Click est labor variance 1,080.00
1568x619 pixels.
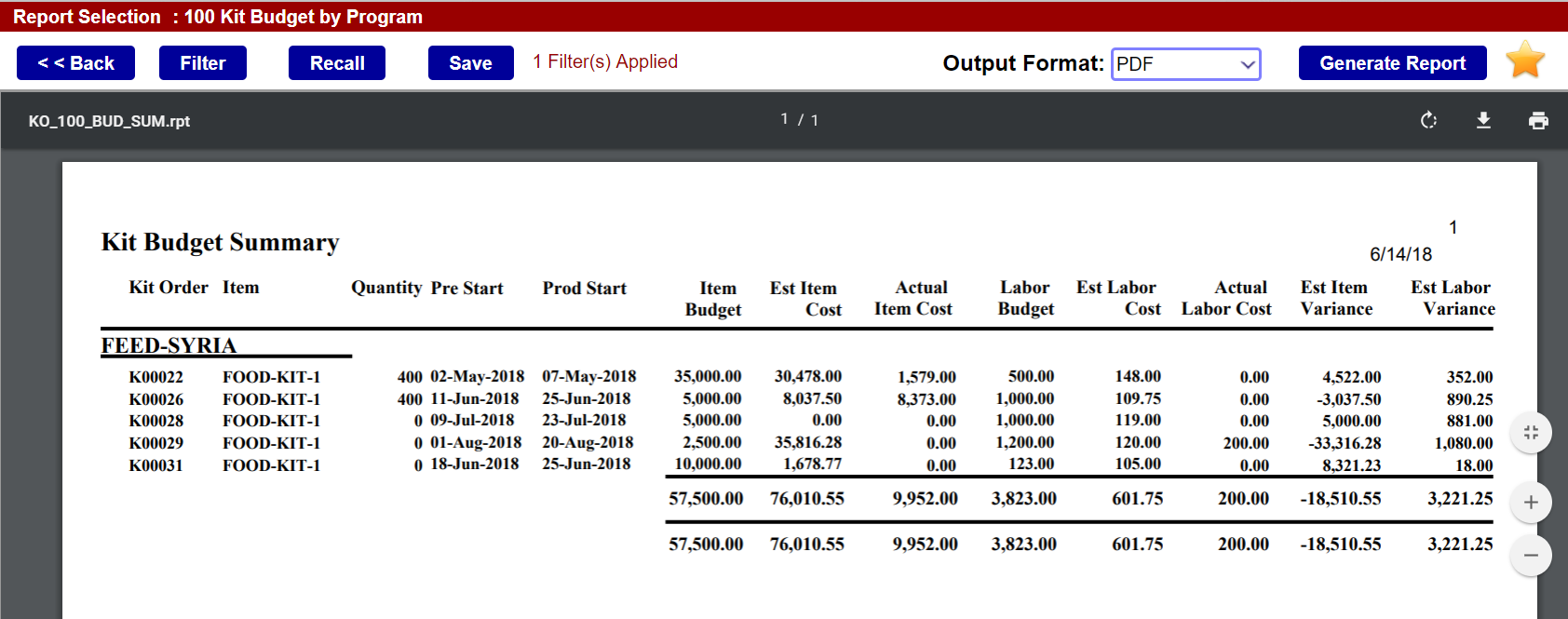(x=1464, y=443)
